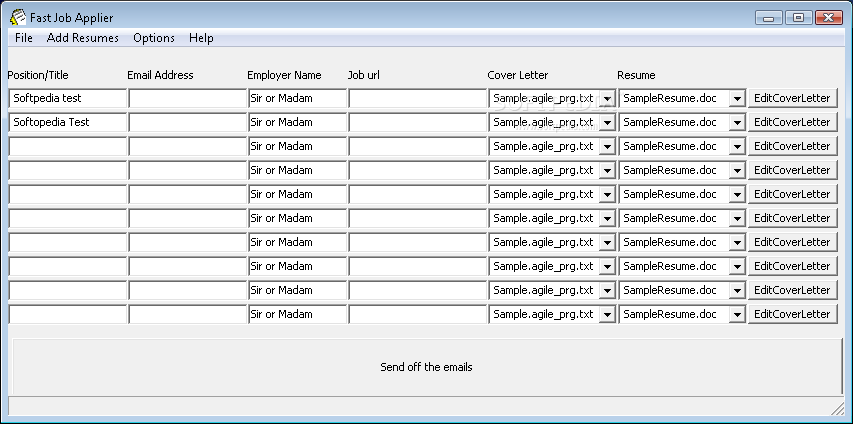This screenshot has width=853, height=424.
Task: Expand Resume dropdown in Softopedia Test row
Action: (x=737, y=123)
